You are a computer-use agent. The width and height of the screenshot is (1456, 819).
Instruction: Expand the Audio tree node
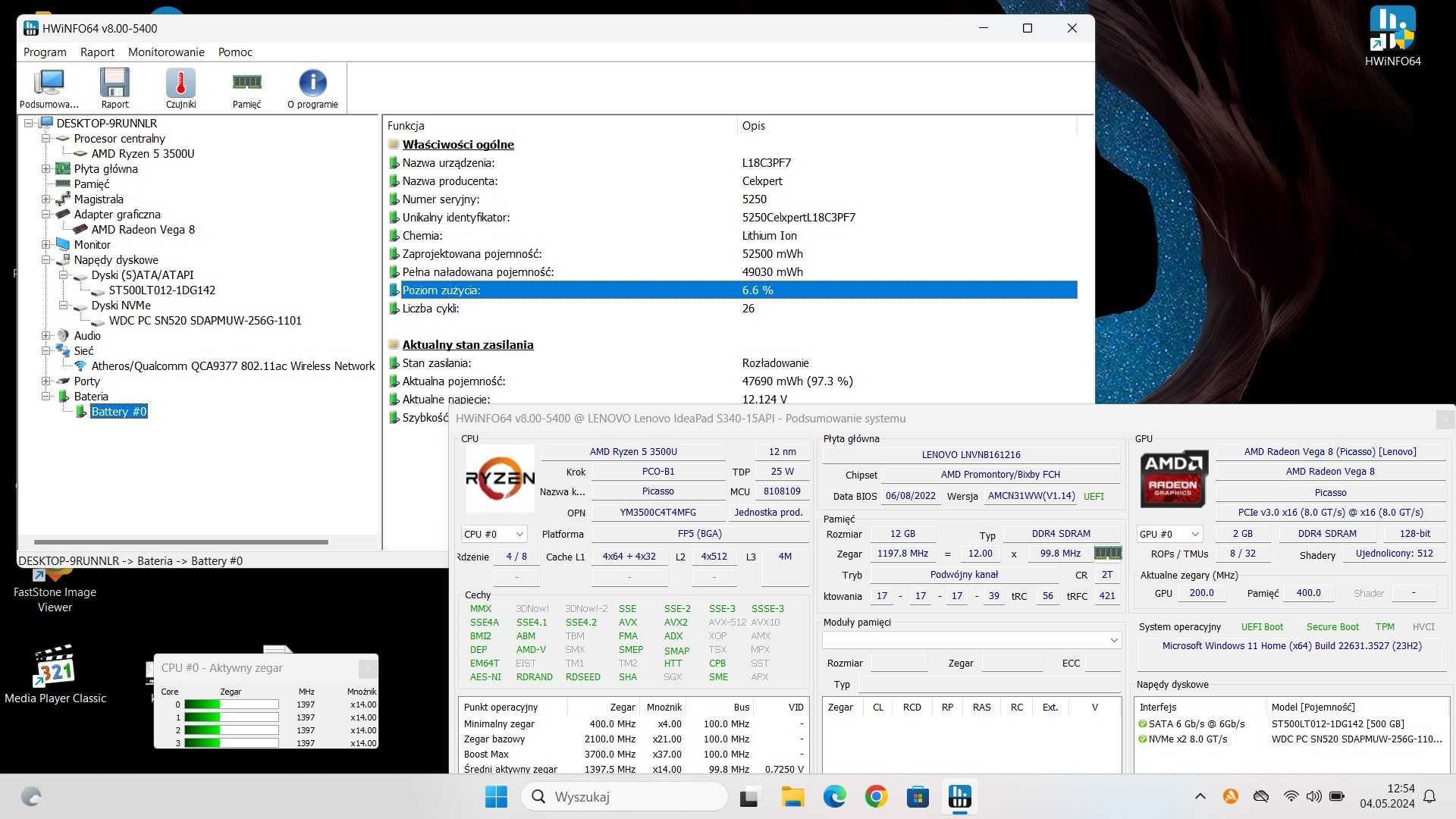pyautogui.click(x=46, y=335)
